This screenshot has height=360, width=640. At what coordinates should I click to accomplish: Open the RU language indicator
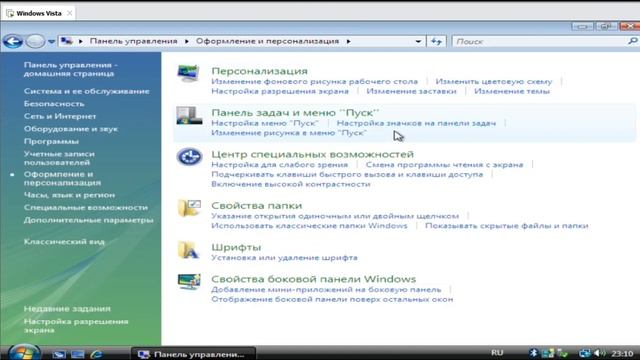click(497, 353)
